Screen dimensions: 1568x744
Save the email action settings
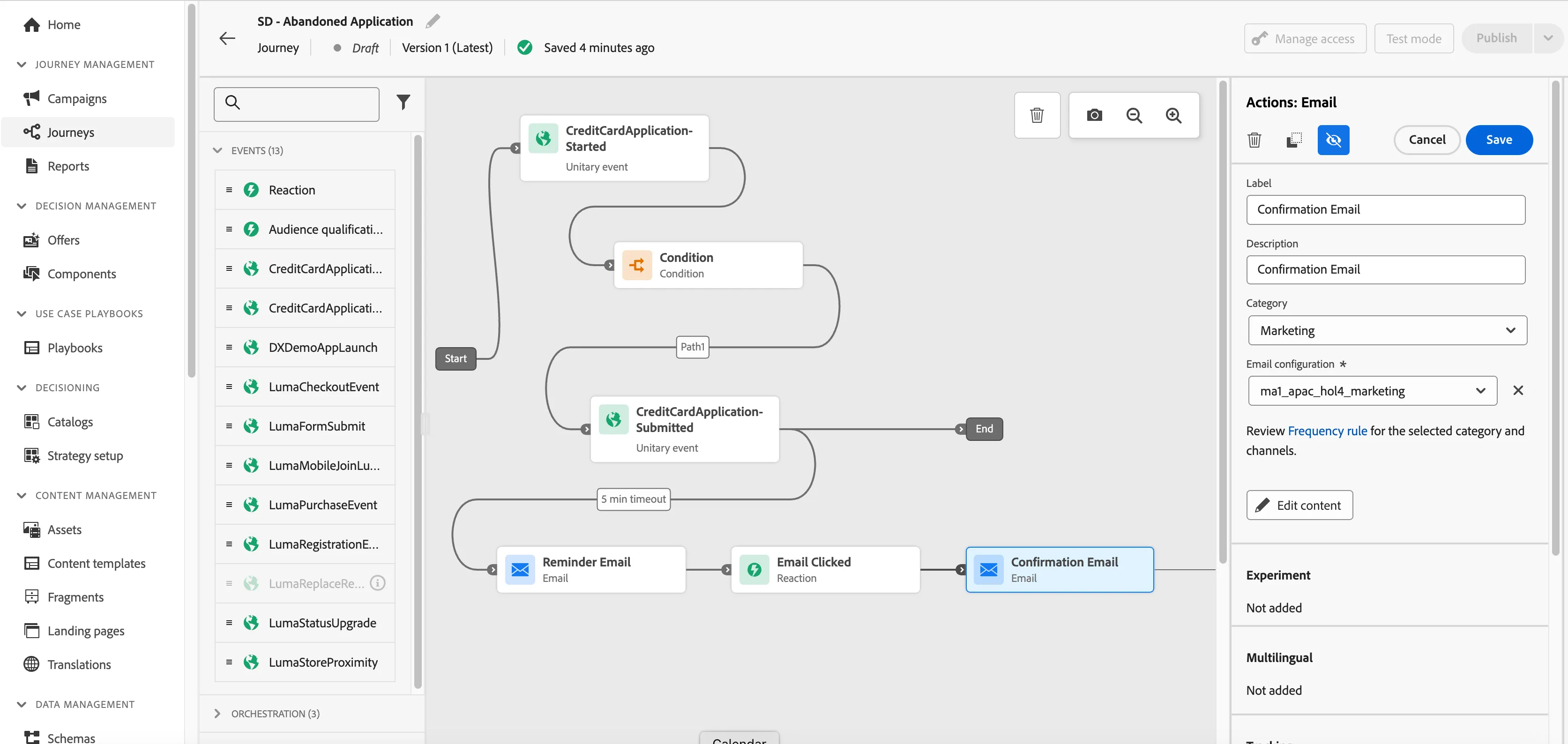(x=1499, y=140)
